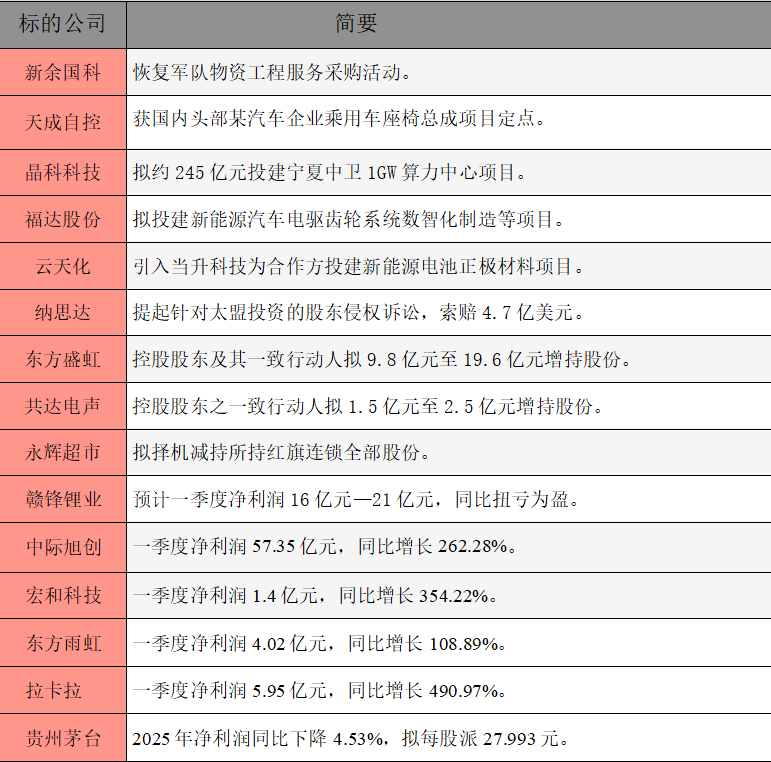Select summary 9.8亿元至19.6亿元增持股份
771x762 pixels.
coord(449,359)
